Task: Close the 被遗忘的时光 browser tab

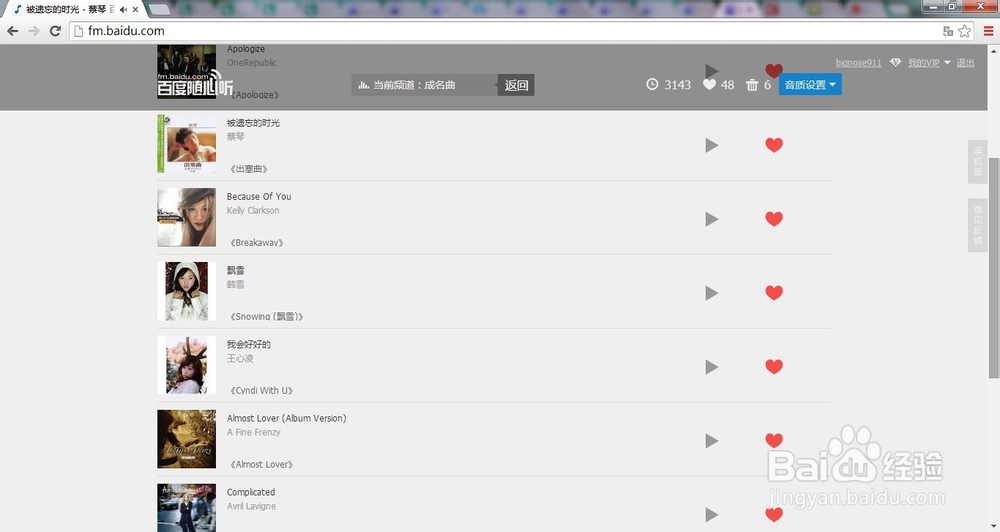Action: (135, 10)
